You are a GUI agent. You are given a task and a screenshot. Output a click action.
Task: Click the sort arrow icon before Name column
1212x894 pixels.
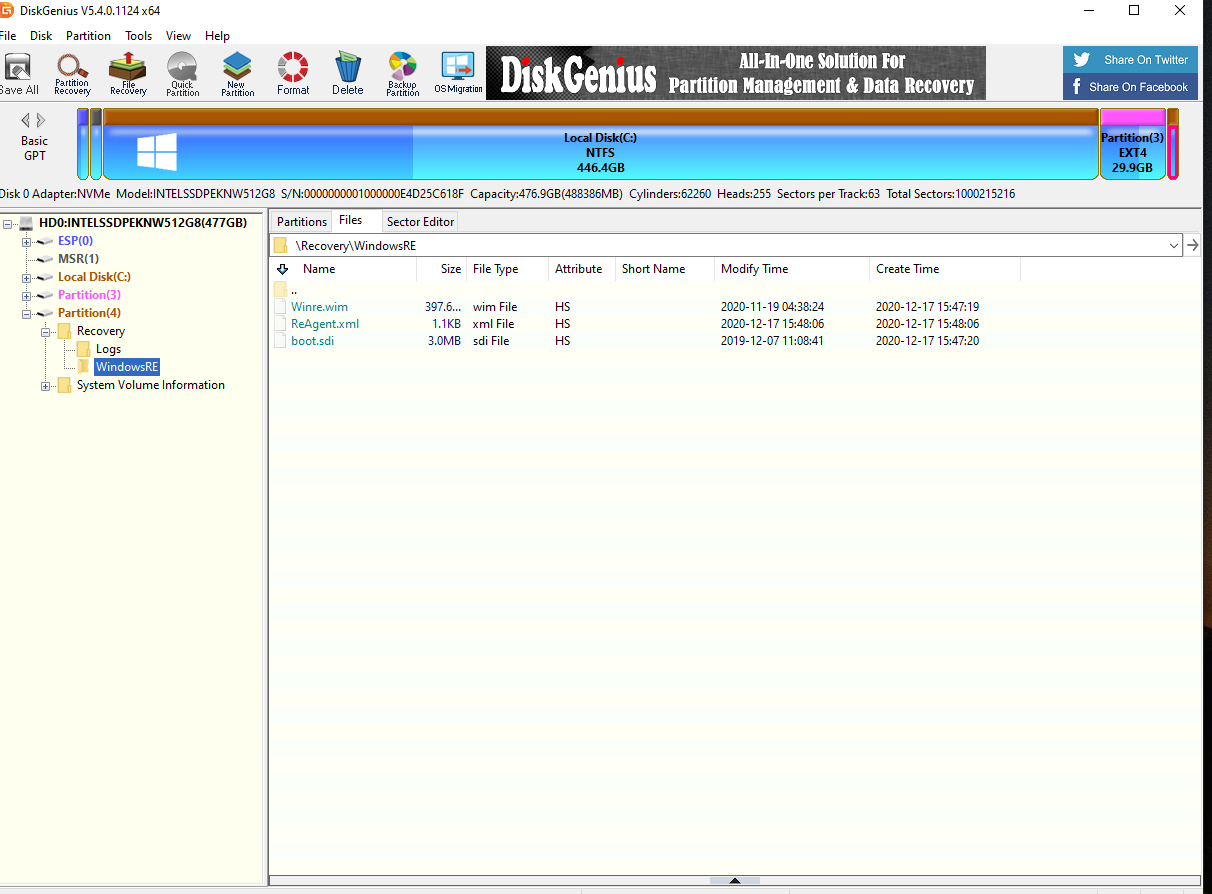coord(282,269)
